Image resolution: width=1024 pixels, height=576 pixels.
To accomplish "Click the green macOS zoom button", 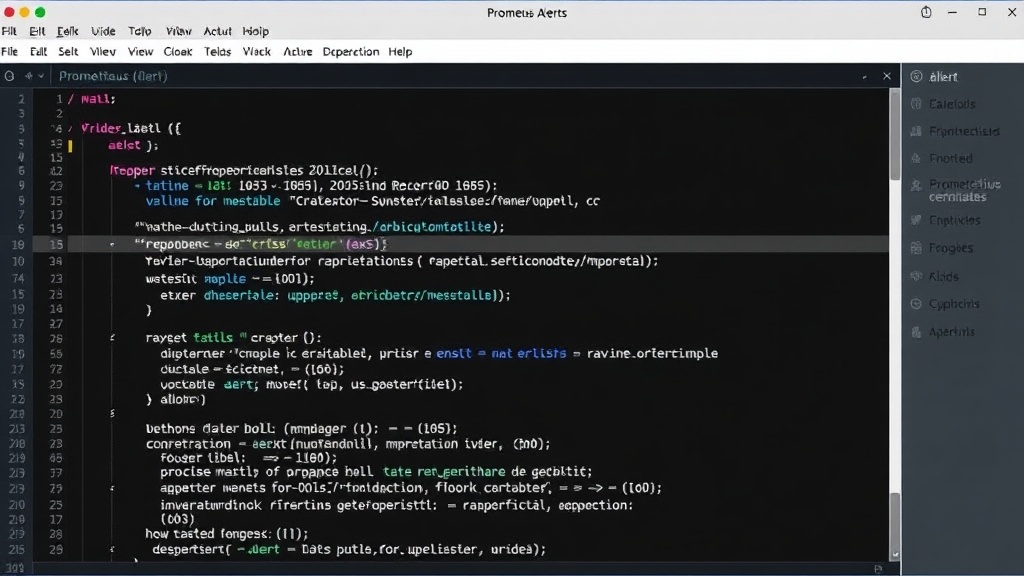I will 40,12.
